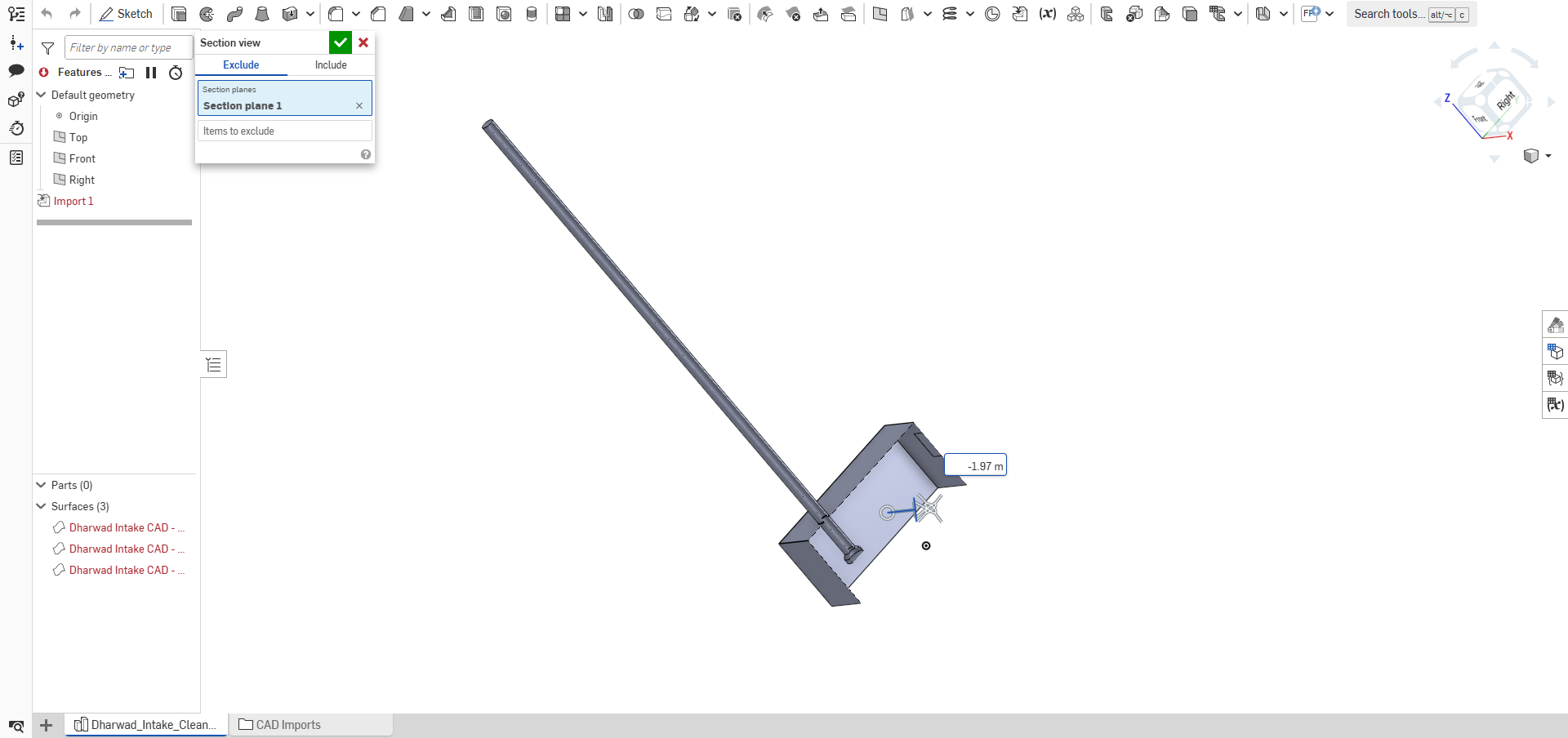Open the search icon in the bottom left corner

tap(16, 726)
